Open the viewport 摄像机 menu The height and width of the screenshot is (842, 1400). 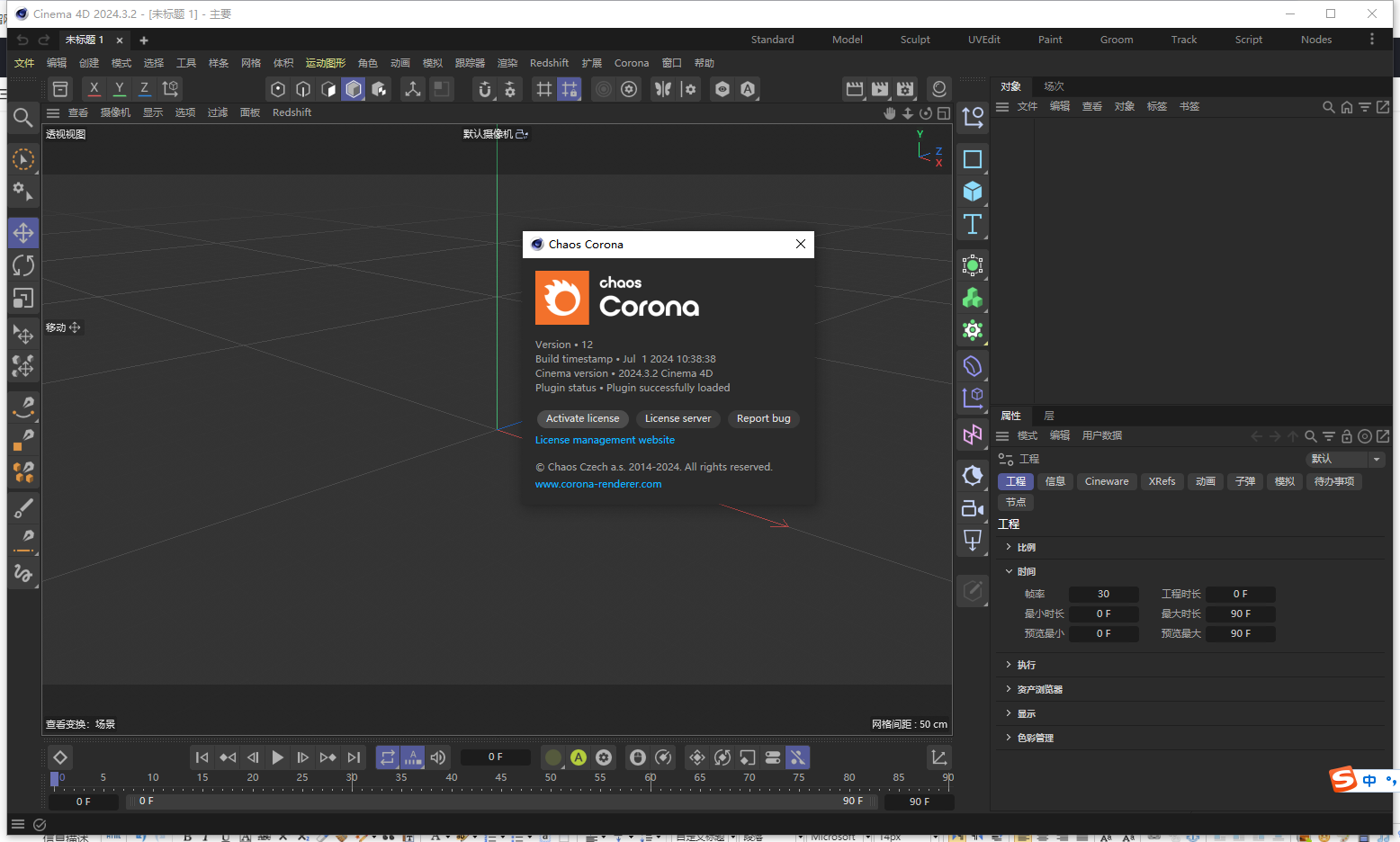coord(115,112)
